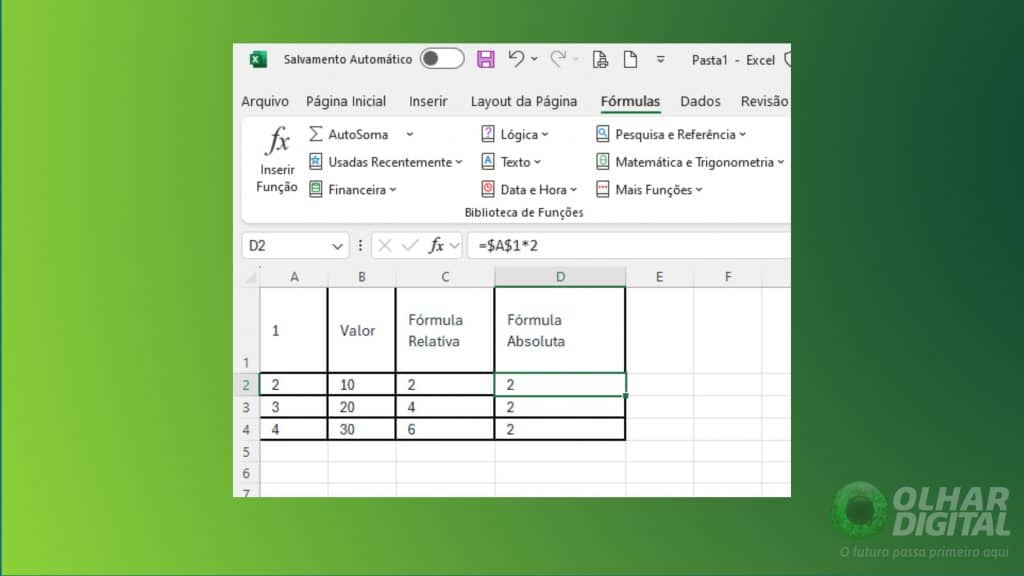The height and width of the screenshot is (576, 1024).
Task: Create new document via blank page icon
Action: point(631,59)
